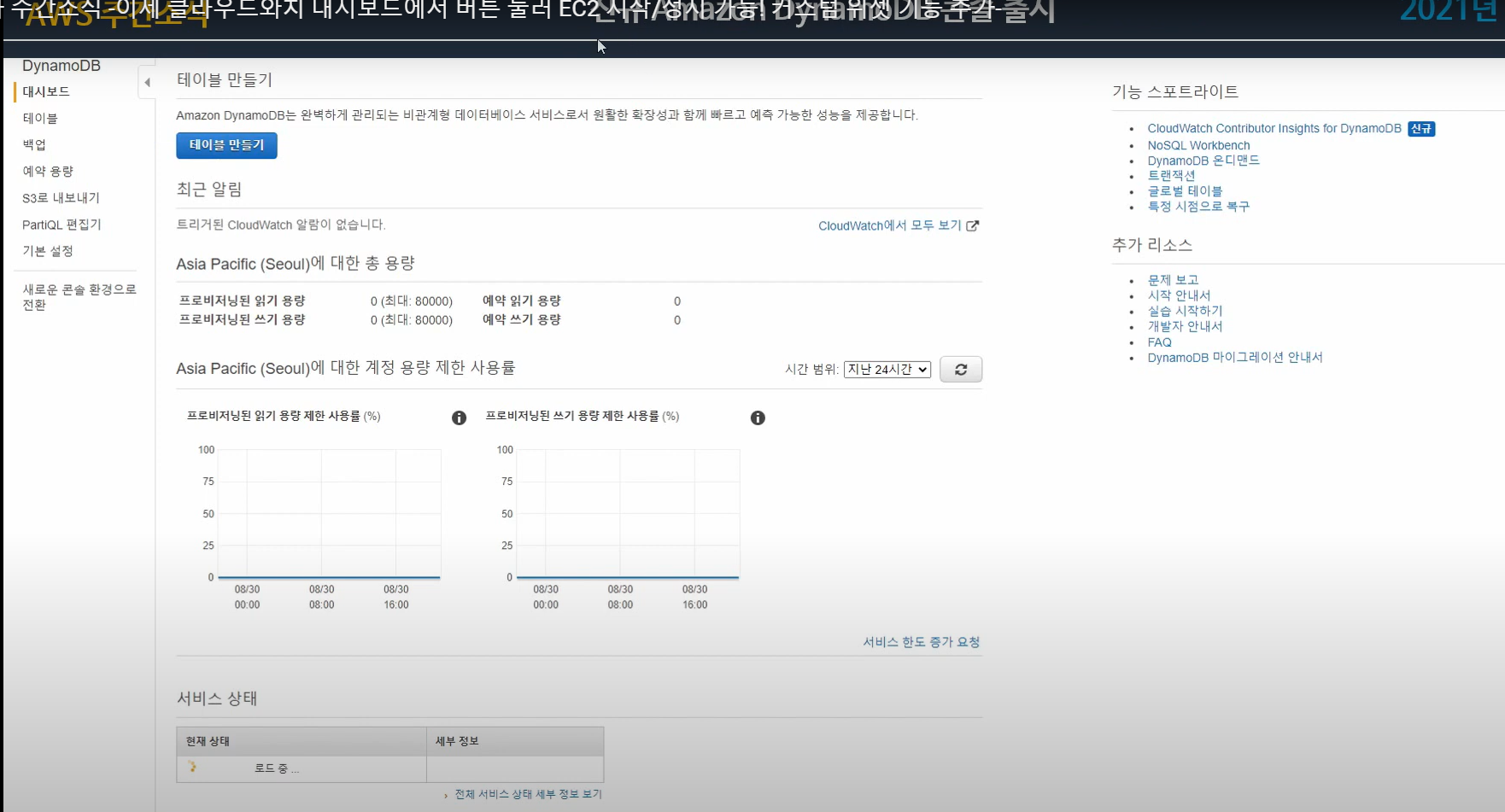This screenshot has width=1505, height=812.
Task: Click 새로운 콘솔 환경으로 전환 link
Action: click(x=79, y=297)
